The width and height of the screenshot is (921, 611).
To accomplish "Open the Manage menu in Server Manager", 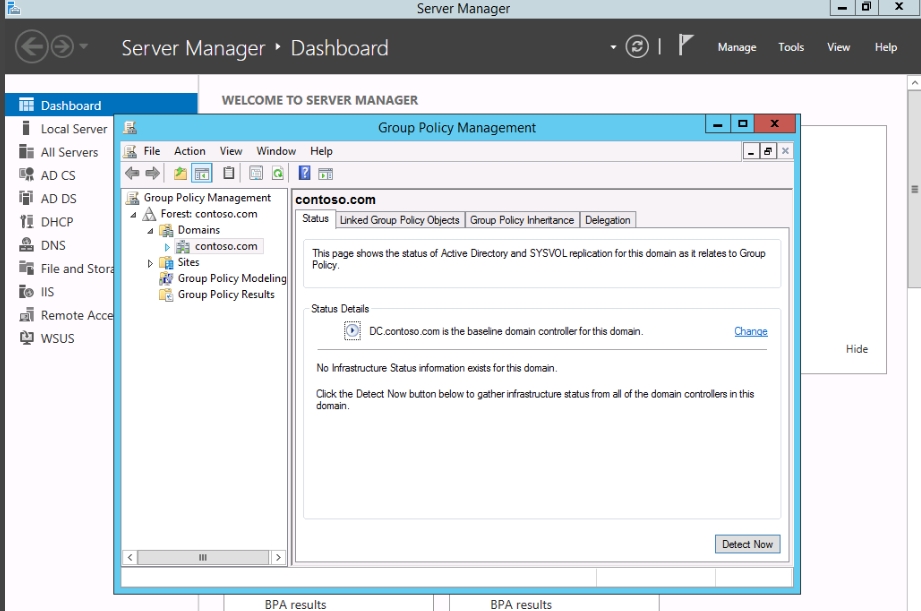I will [x=737, y=47].
